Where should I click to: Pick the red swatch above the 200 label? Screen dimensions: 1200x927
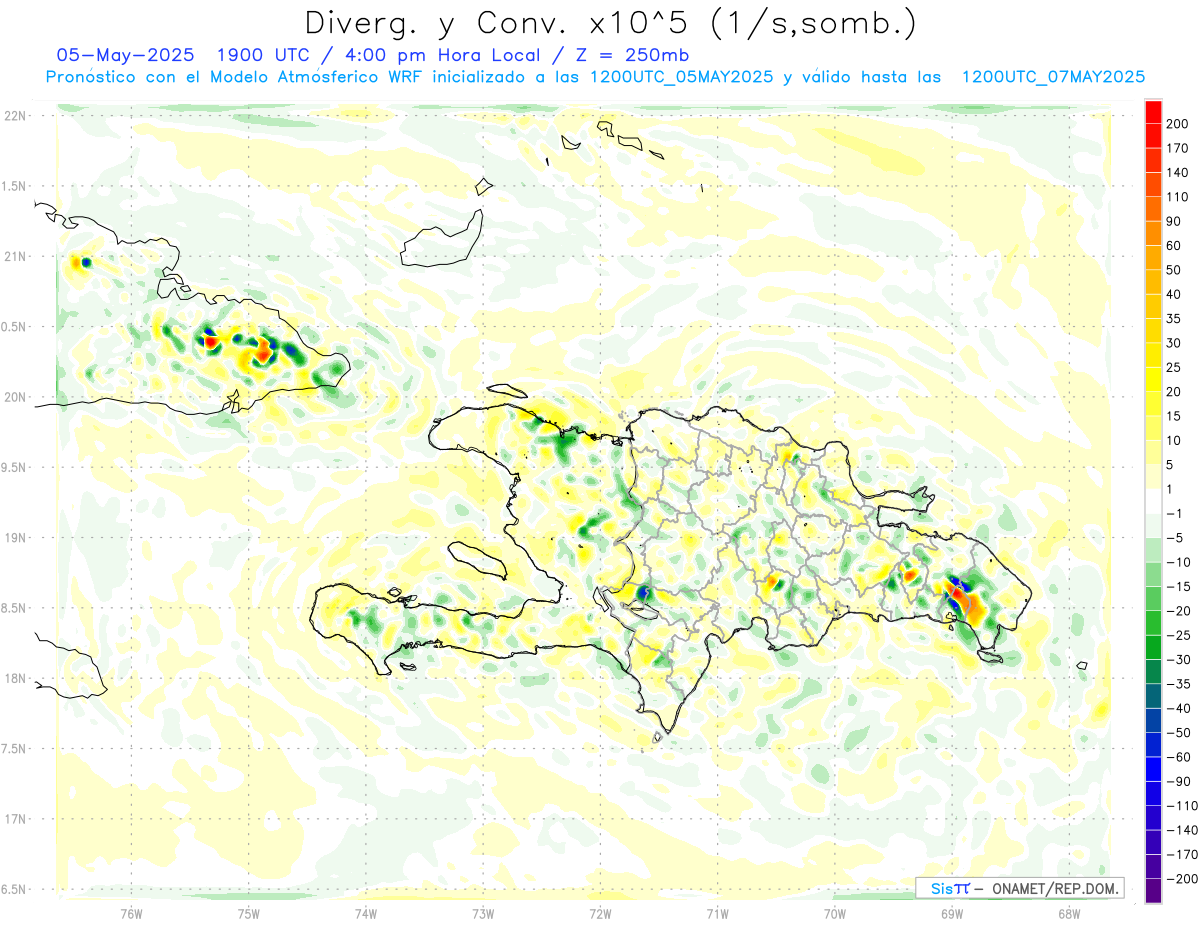point(1153,112)
